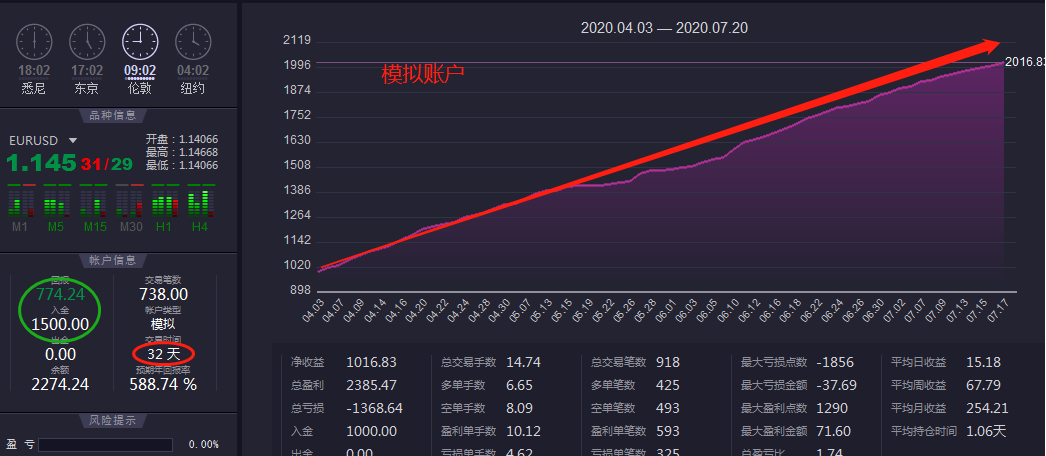Image resolution: width=1046 pixels, height=456 pixels.
Task: Click the 多单手数 value 6.65
Action: point(520,385)
